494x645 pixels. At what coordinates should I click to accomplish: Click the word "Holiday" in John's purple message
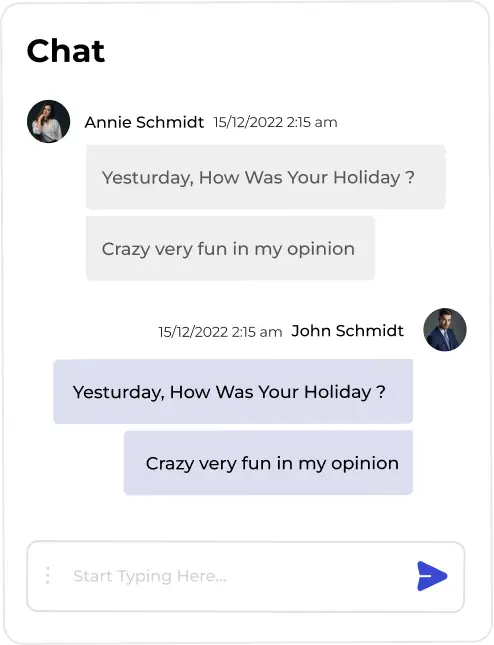[x=338, y=392]
